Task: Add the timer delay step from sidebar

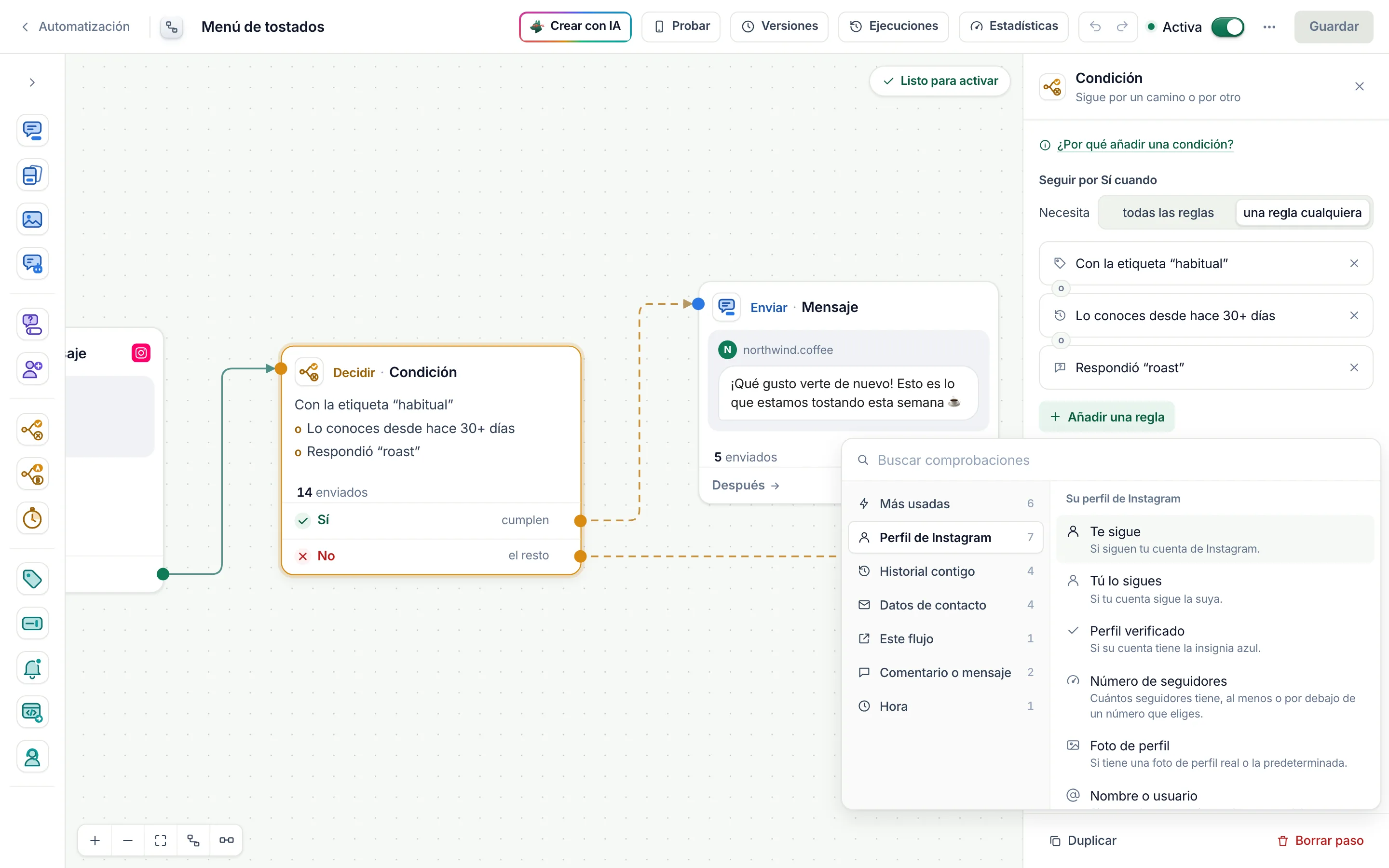Action: coord(32,518)
